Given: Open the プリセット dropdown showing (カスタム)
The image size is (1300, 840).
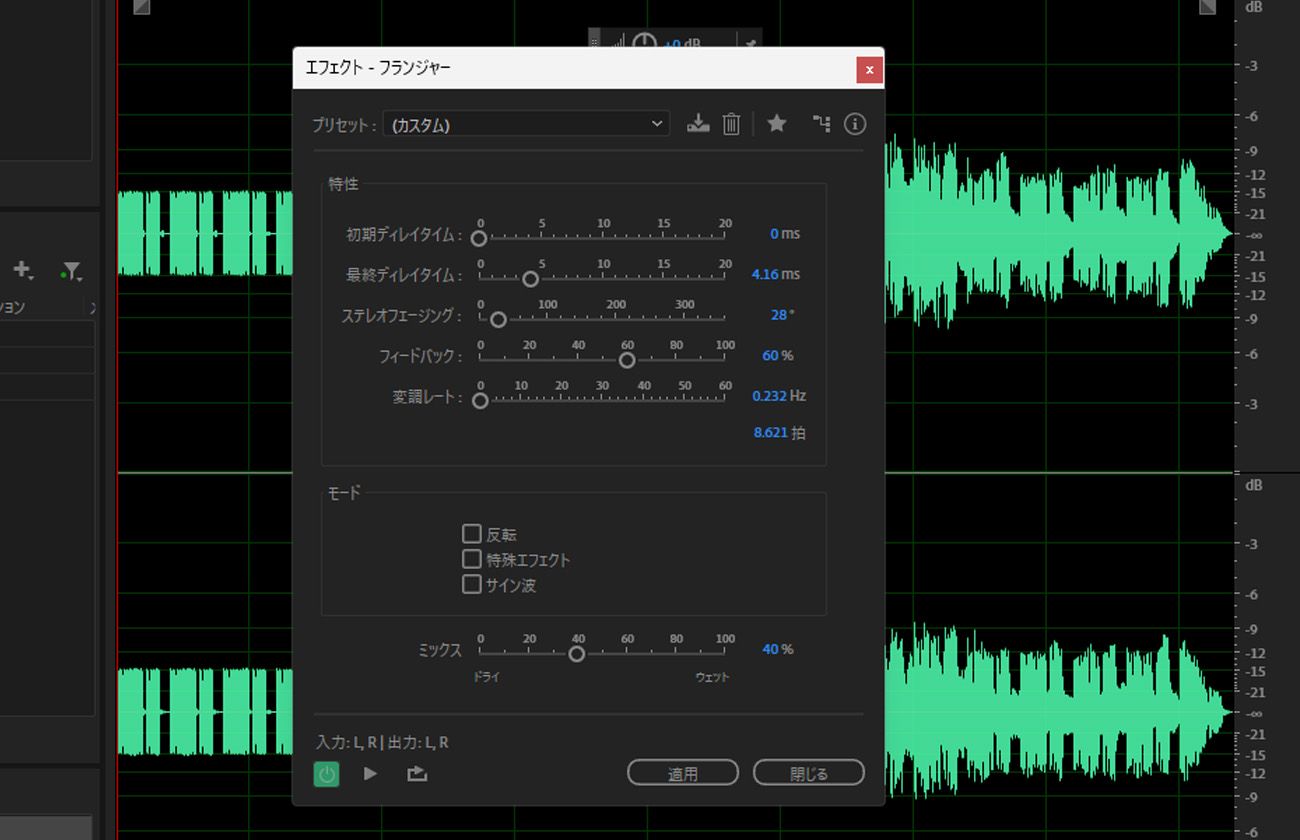Looking at the screenshot, I should point(527,124).
